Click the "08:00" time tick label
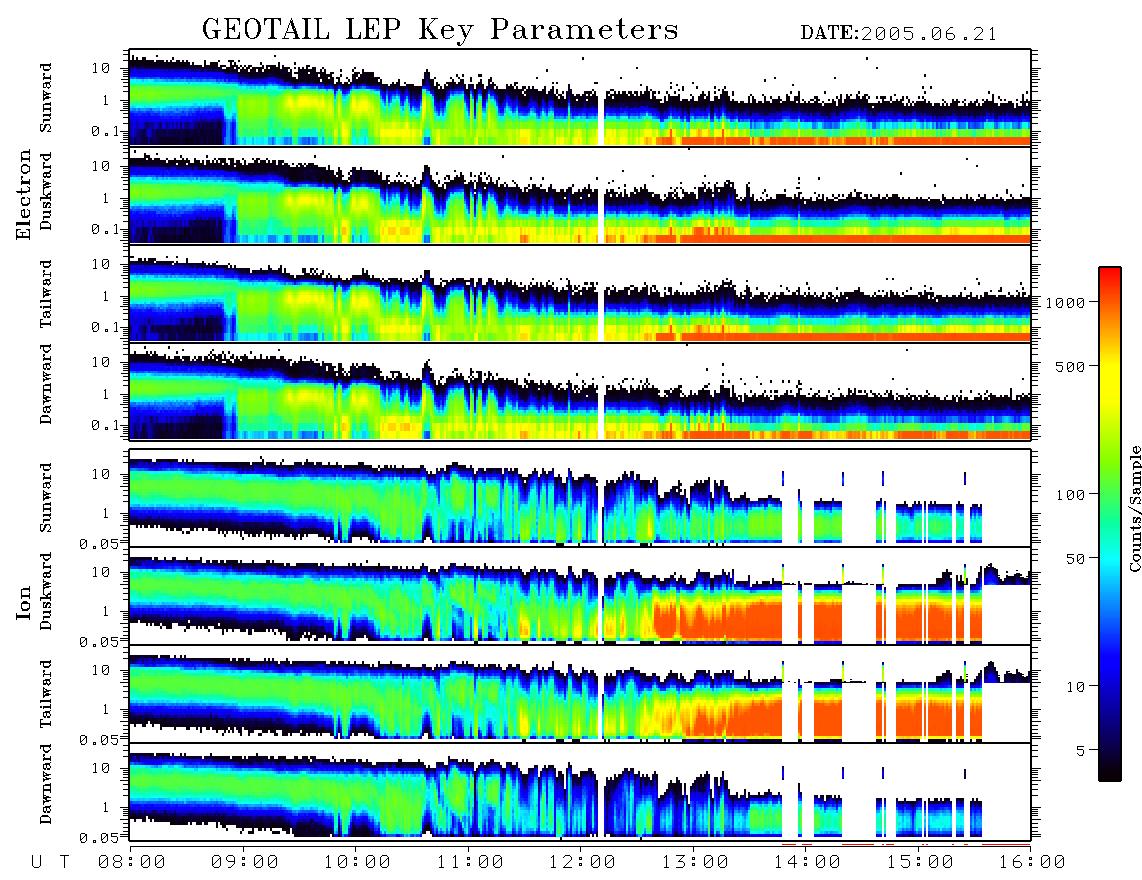The height and width of the screenshot is (880, 1142). click(x=132, y=863)
